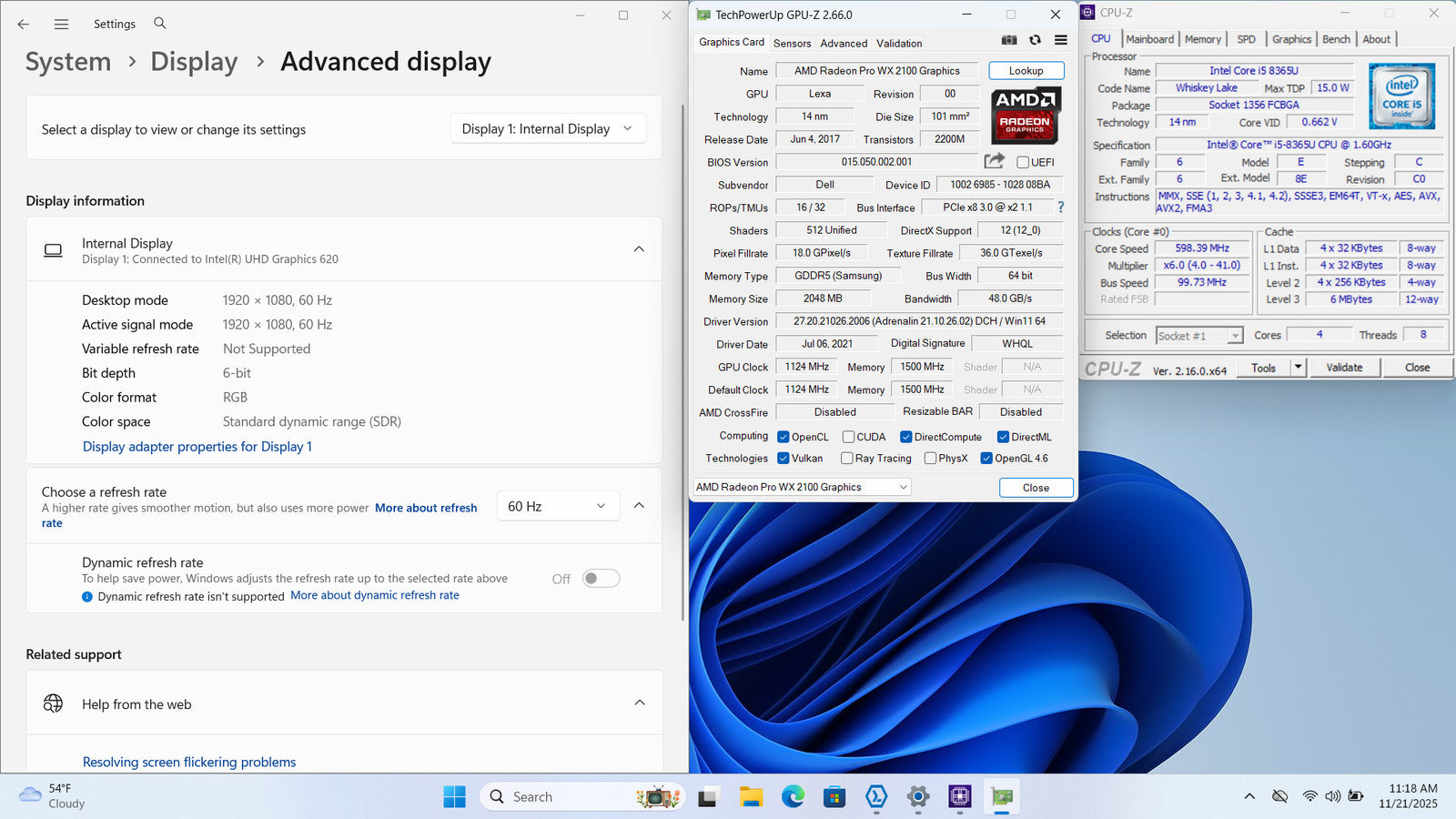Open Display adapter properties for Display 1

(197, 447)
